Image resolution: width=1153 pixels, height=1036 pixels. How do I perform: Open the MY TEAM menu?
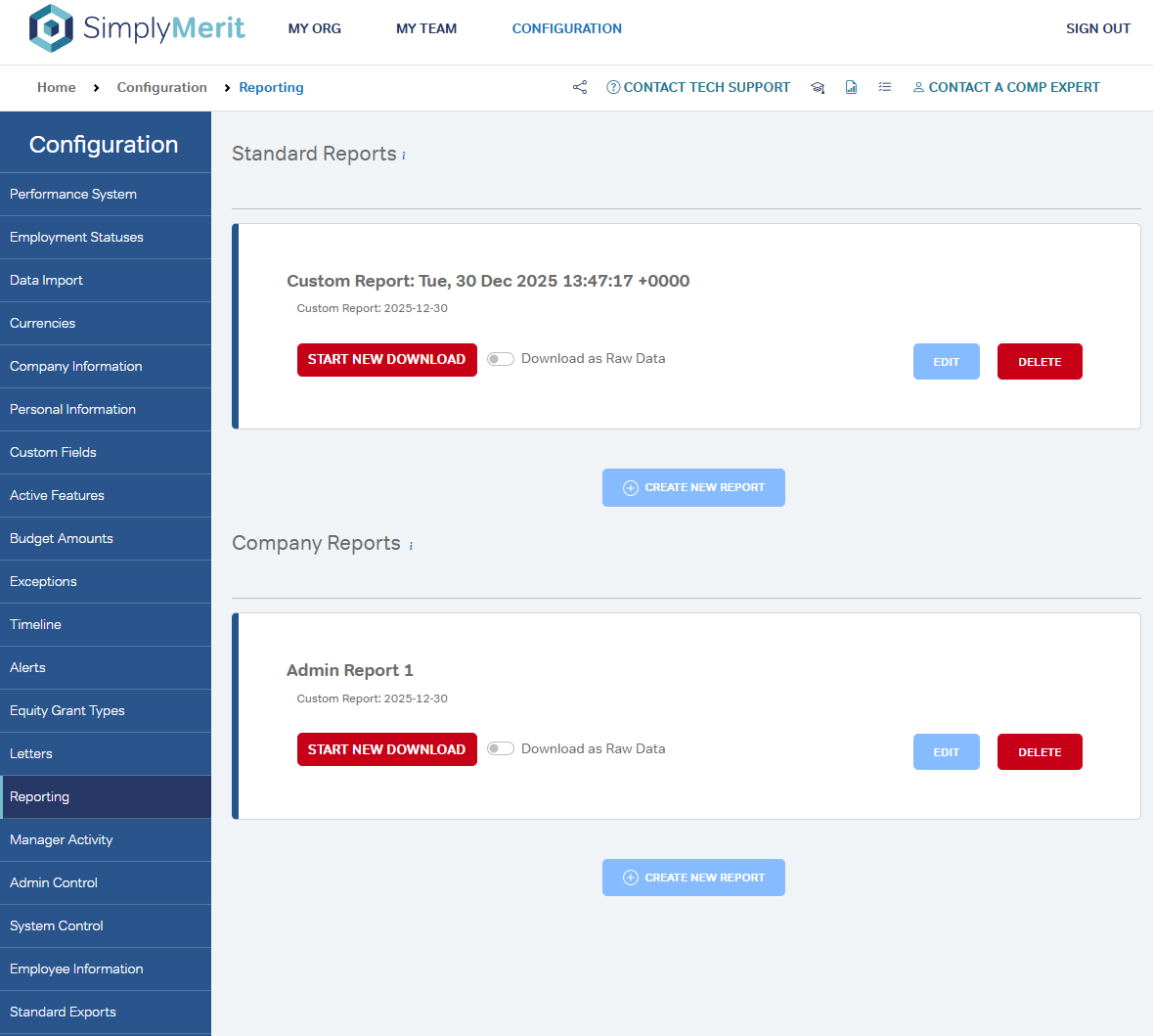426,28
